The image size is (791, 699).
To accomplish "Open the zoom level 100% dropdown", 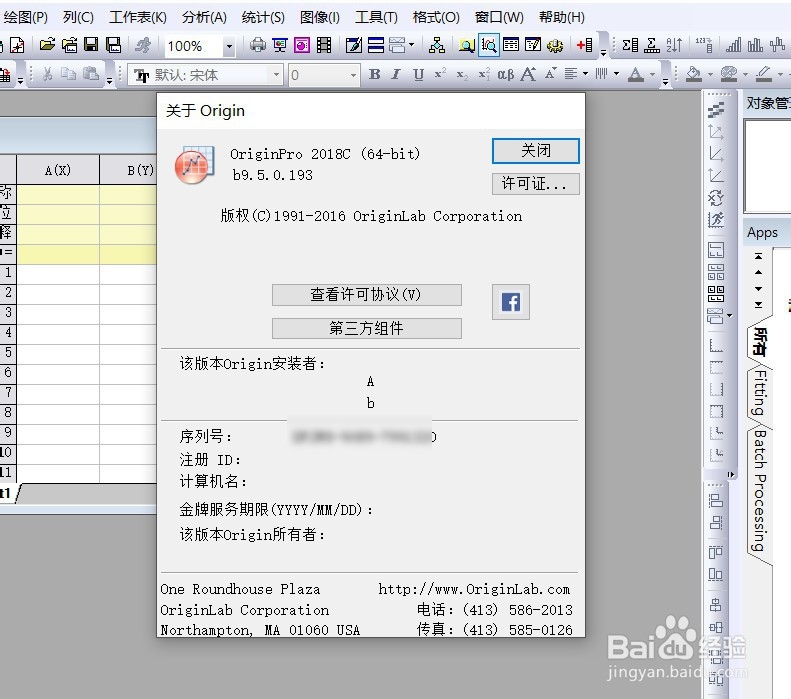I will click(x=229, y=46).
